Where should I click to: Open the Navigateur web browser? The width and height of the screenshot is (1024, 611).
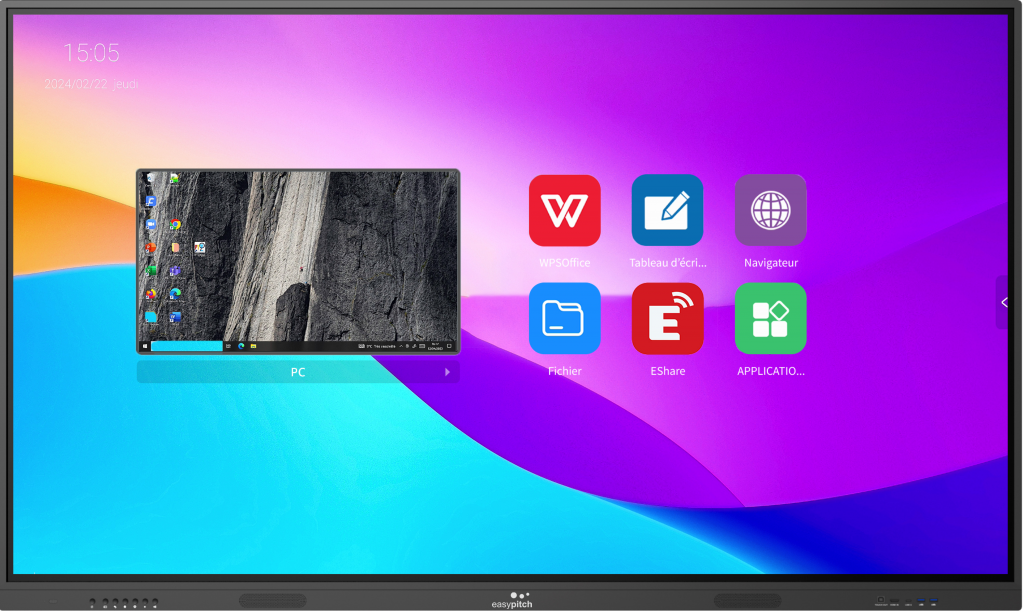pos(770,211)
